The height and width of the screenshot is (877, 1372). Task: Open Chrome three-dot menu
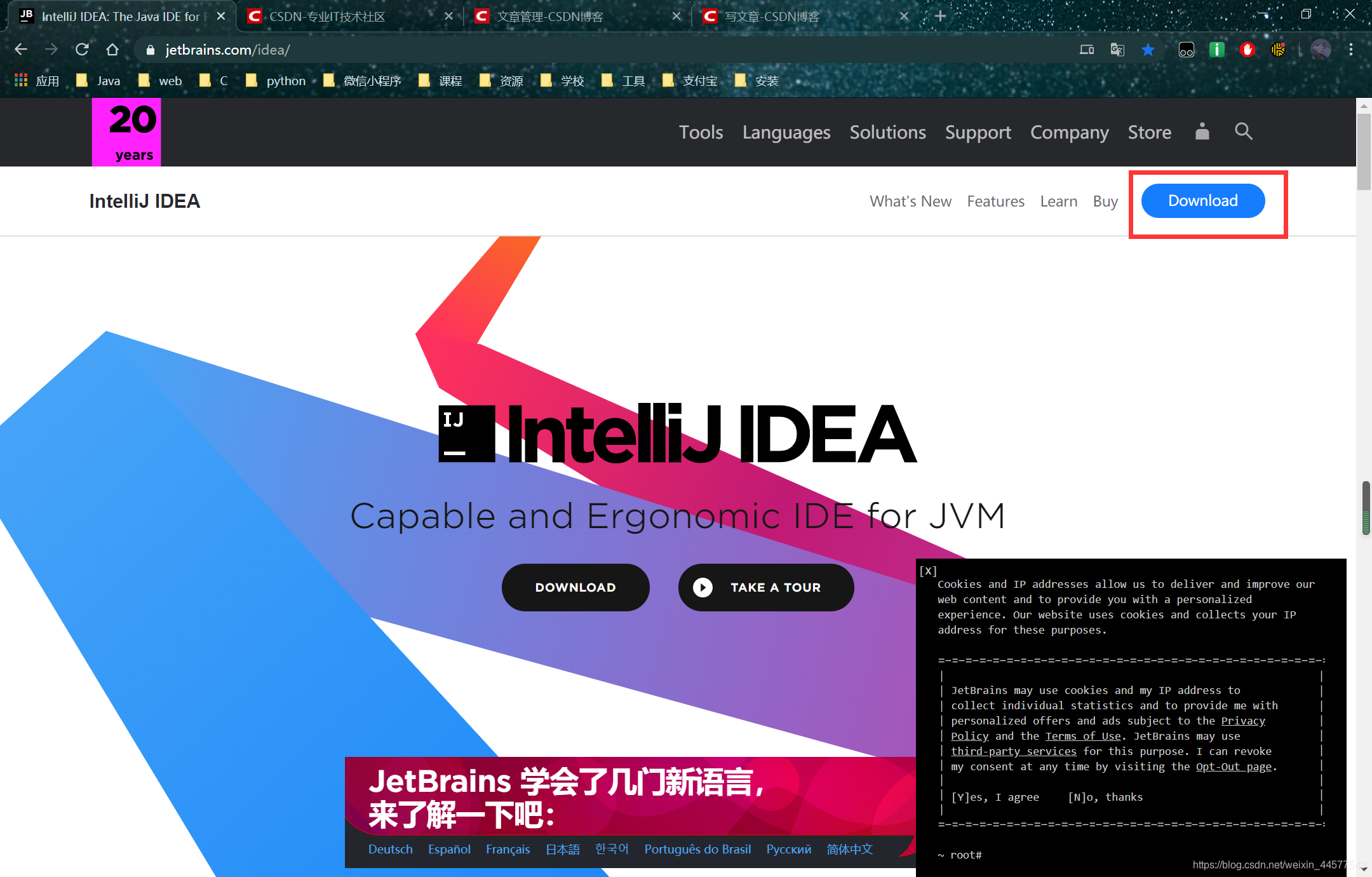(x=1351, y=50)
